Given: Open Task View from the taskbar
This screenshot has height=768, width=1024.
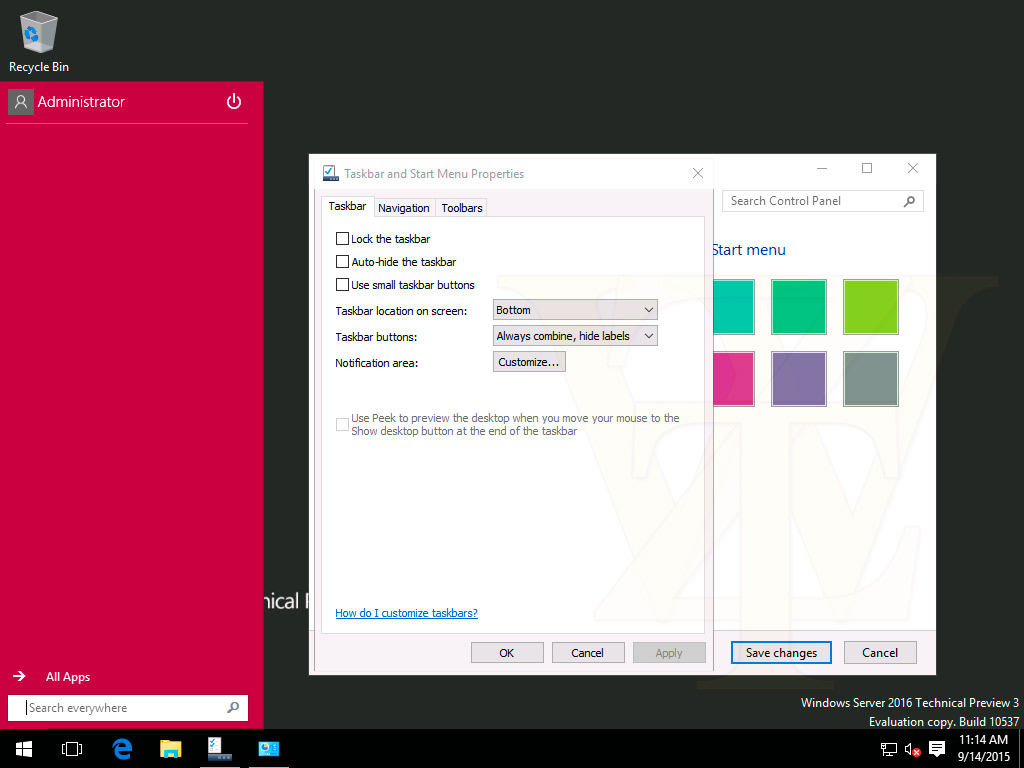Looking at the screenshot, I should pos(71,748).
